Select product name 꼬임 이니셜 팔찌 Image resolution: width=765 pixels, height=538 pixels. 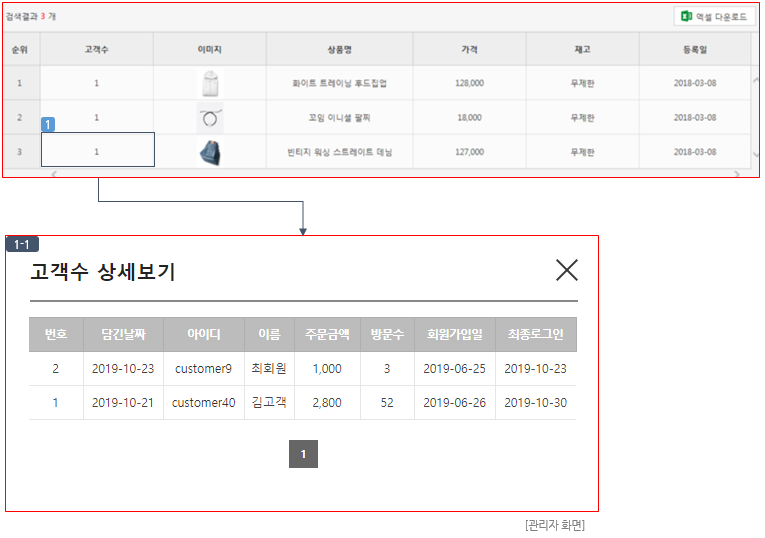(x=340, y=118)
